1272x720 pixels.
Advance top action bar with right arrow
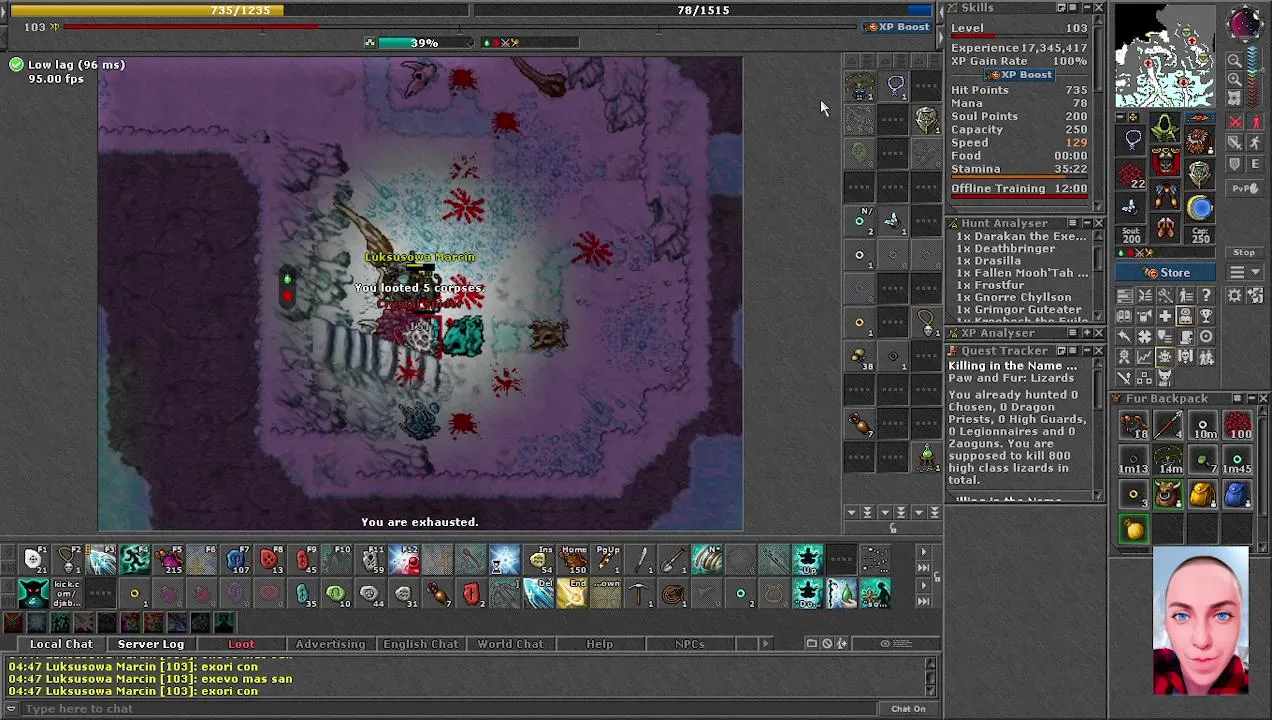[x=923, y=552]
